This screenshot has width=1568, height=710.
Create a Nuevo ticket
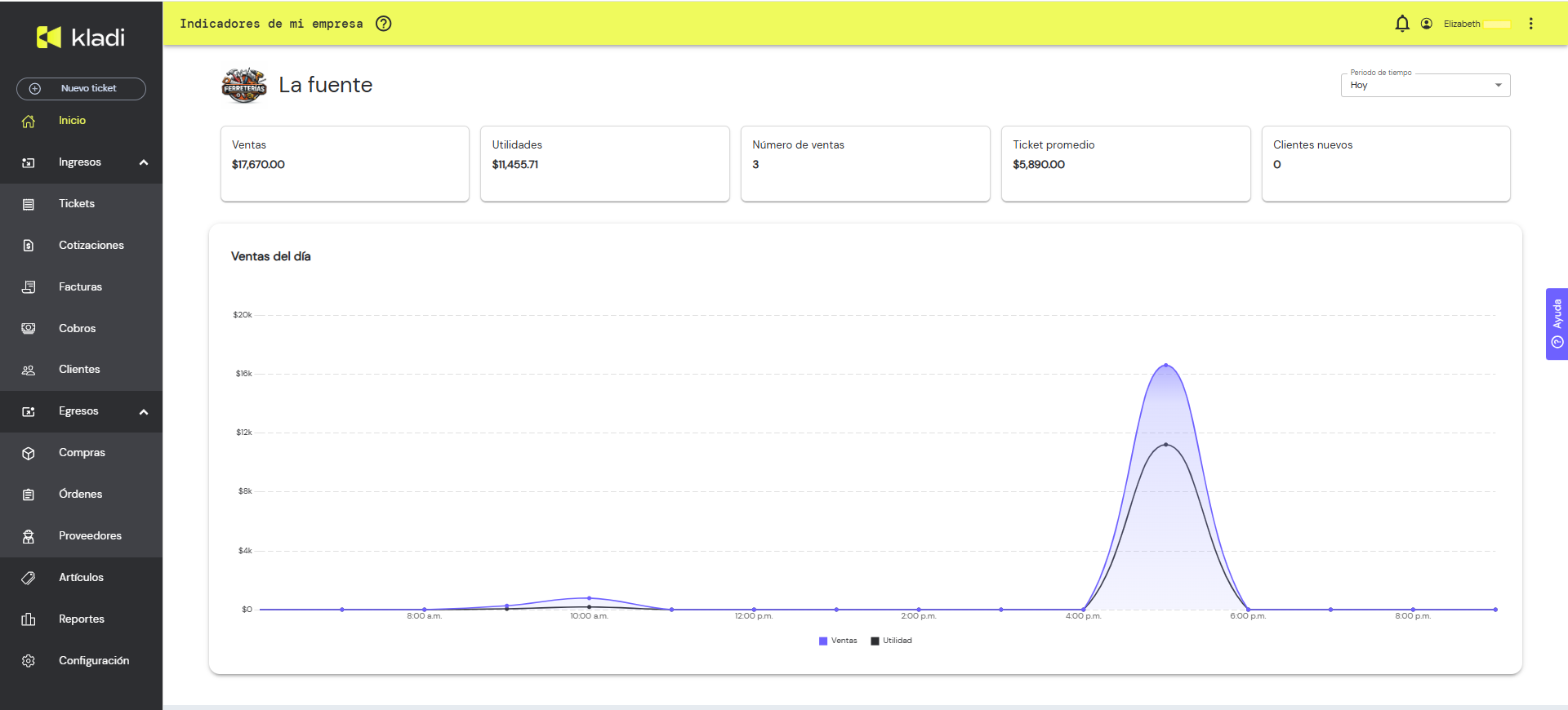(x=81, y=88)
